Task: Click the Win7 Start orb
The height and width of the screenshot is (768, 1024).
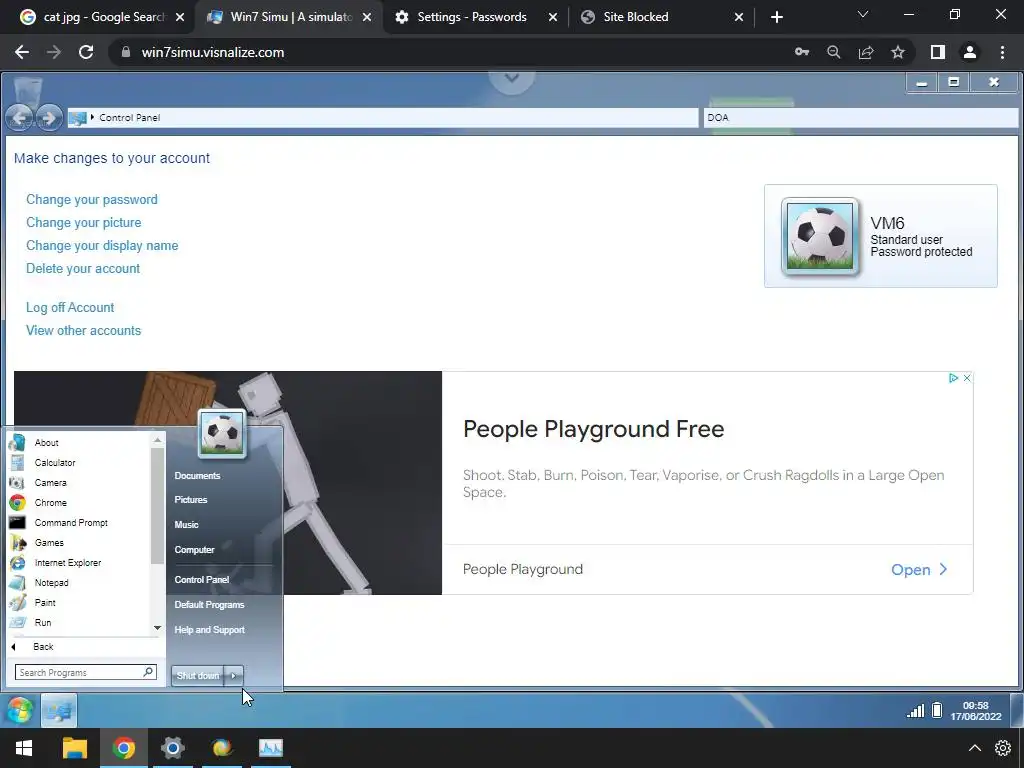Action: point(20,711)
